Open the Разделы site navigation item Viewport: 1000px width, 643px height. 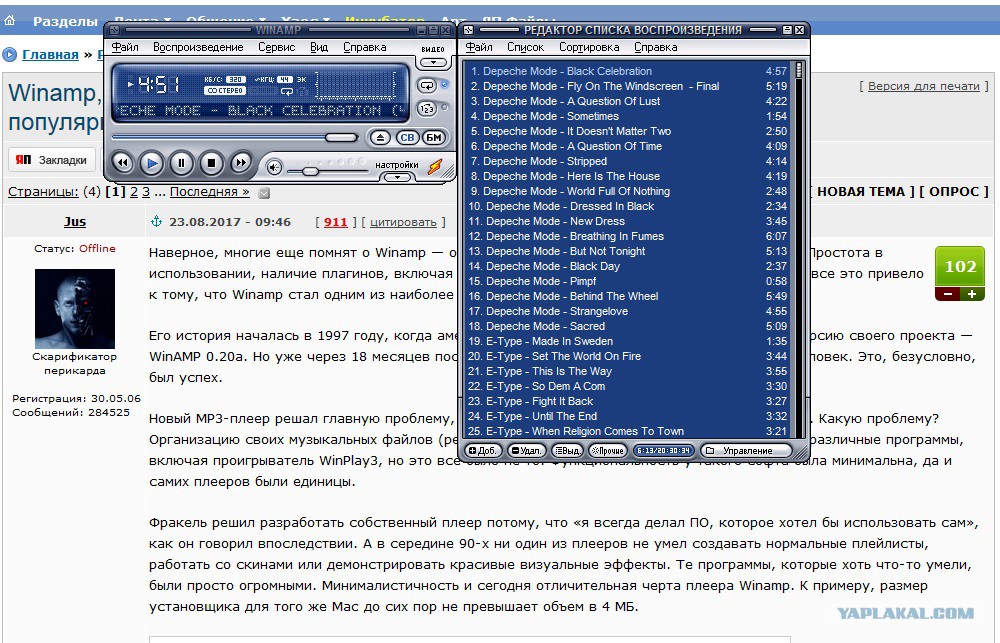point(65,21)
